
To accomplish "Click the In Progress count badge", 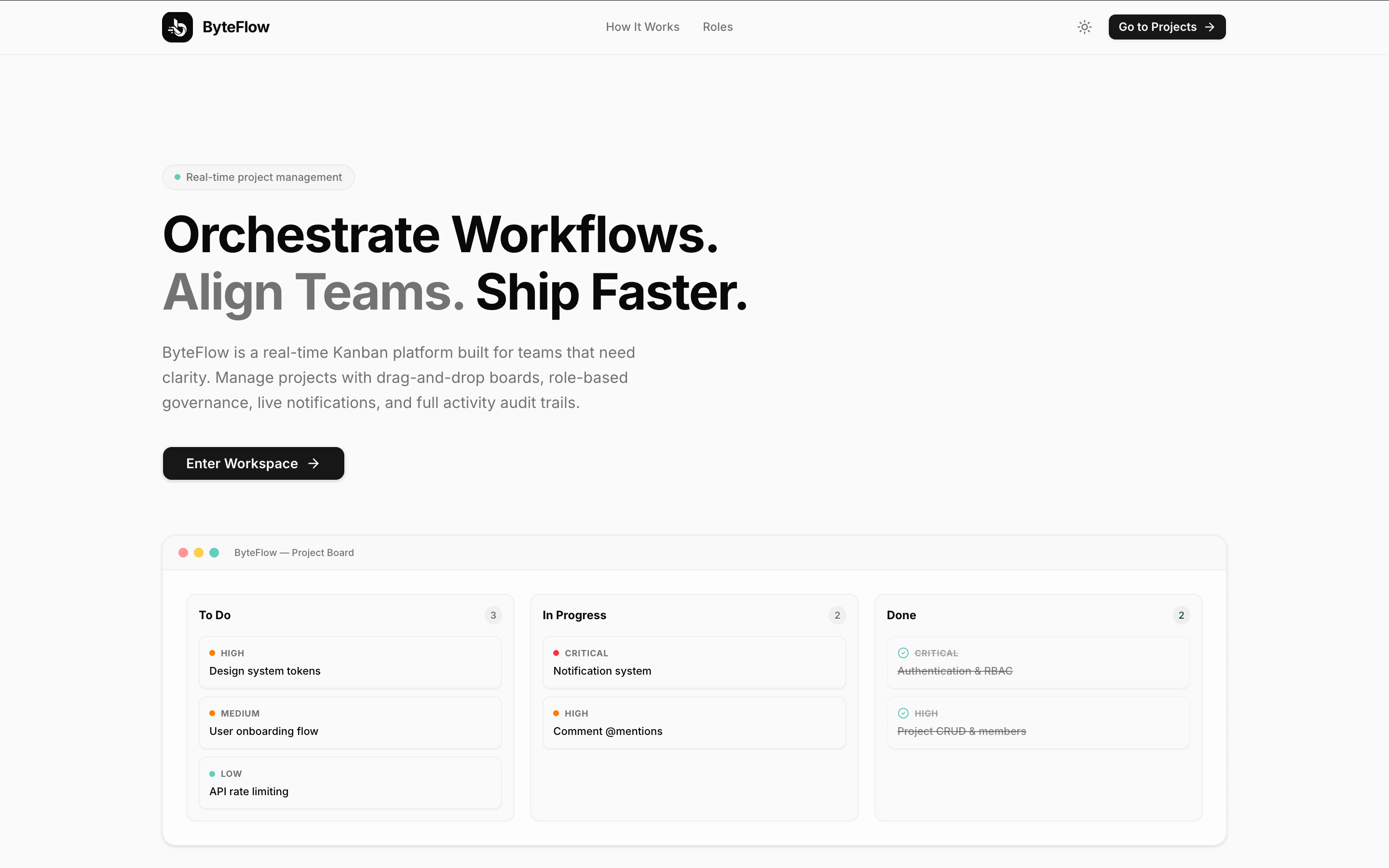I will pyautogui.click(x=837, y=615).
